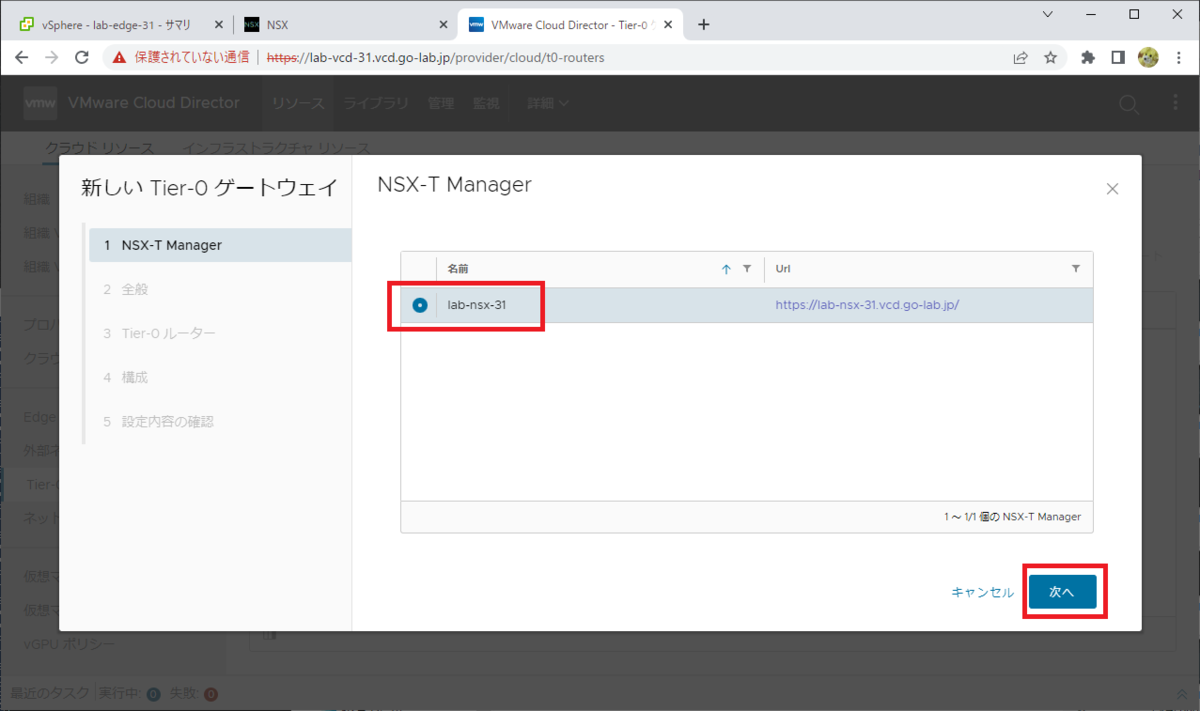The image size is (1200, 711).
Task: Open a new browser tab
Action: pyautogui.click(x=704, y=25)
